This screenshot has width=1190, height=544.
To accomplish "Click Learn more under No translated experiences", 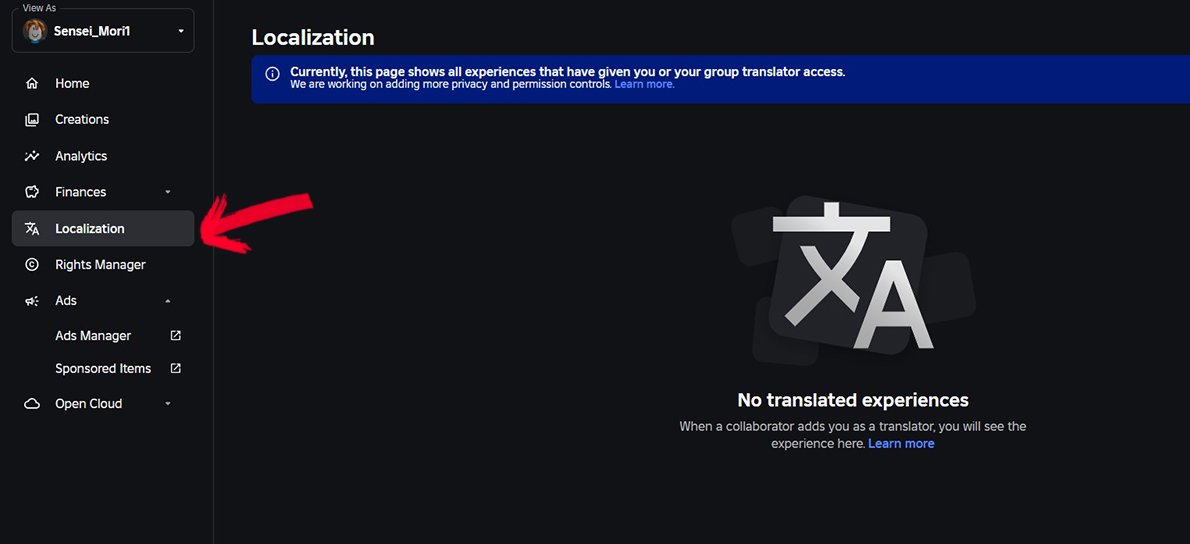I will point(901,443).
